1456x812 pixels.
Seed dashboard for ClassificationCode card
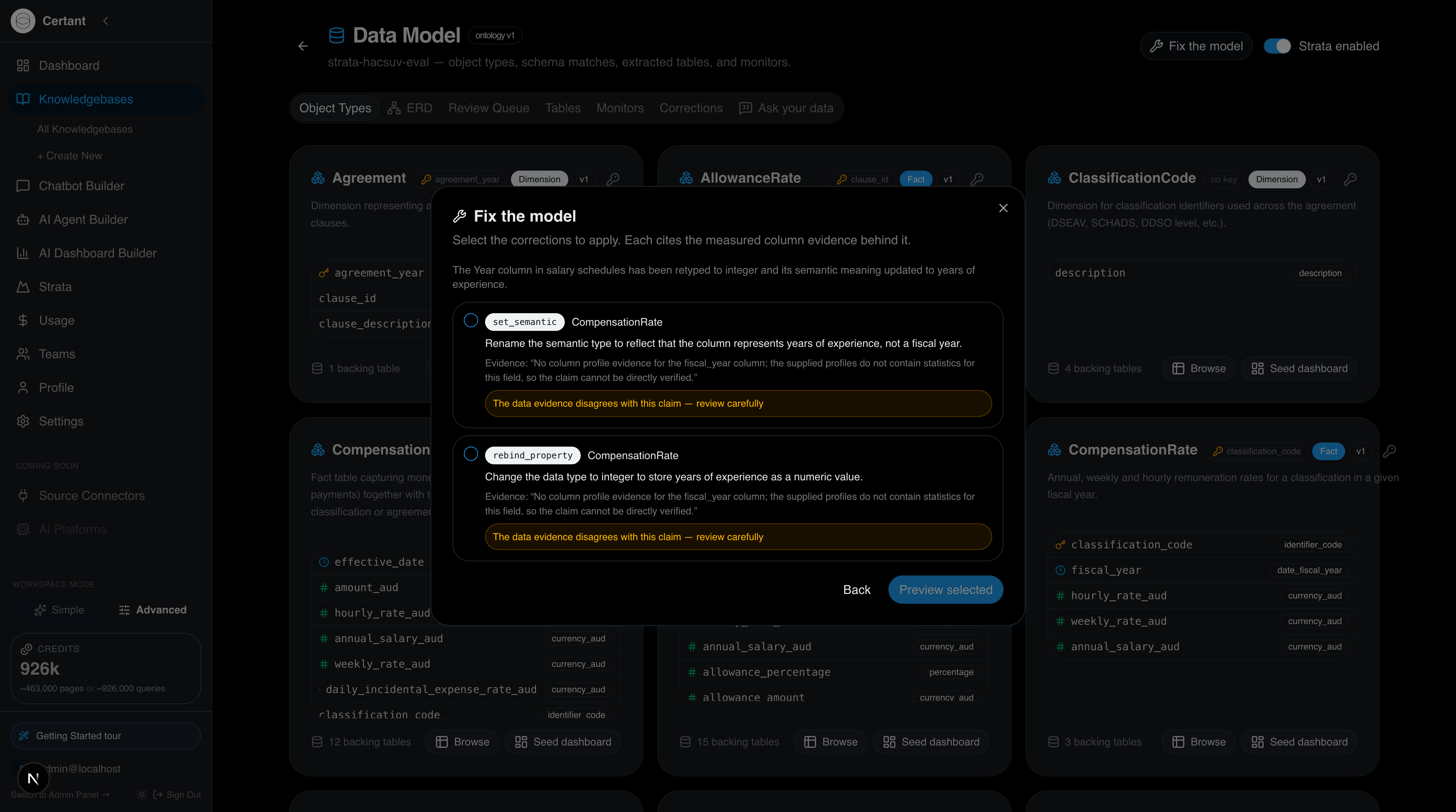click(1299, 368)
